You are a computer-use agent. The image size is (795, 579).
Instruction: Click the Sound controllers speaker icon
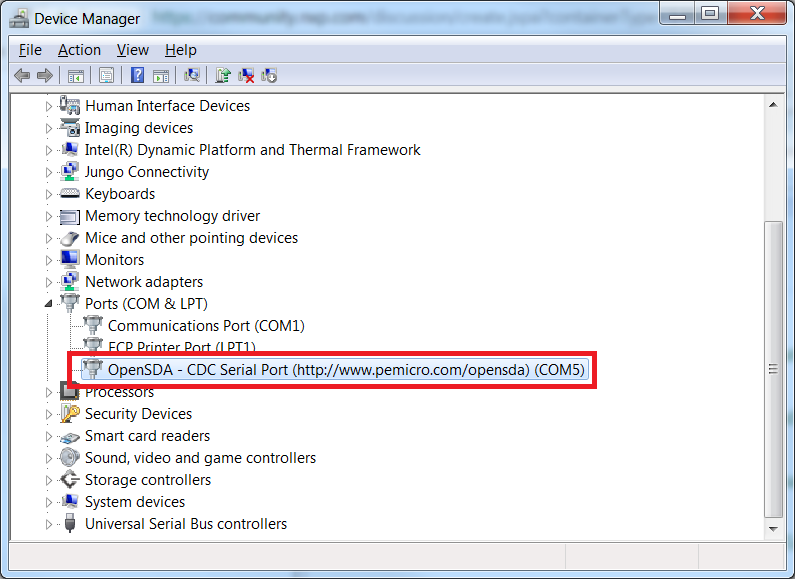tap(69, 457)
